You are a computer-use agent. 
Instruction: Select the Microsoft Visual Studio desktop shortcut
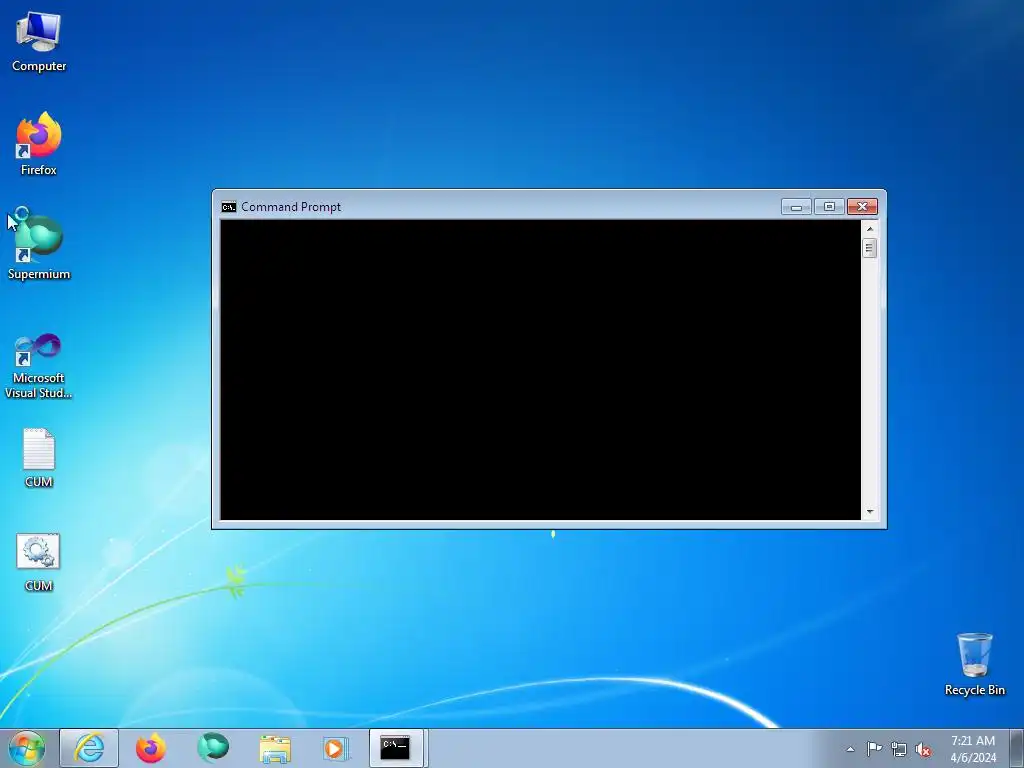(x=39, y=366)
